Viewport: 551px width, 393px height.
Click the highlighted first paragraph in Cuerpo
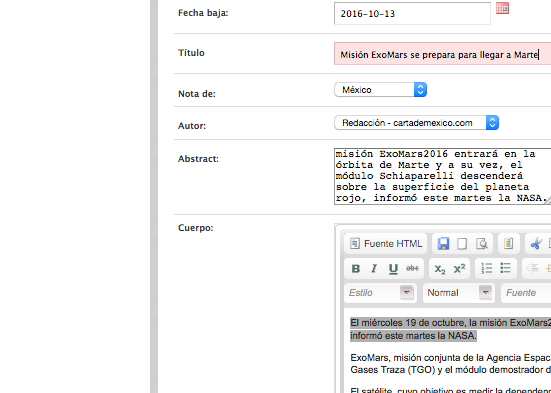click(x=450, y=329)
